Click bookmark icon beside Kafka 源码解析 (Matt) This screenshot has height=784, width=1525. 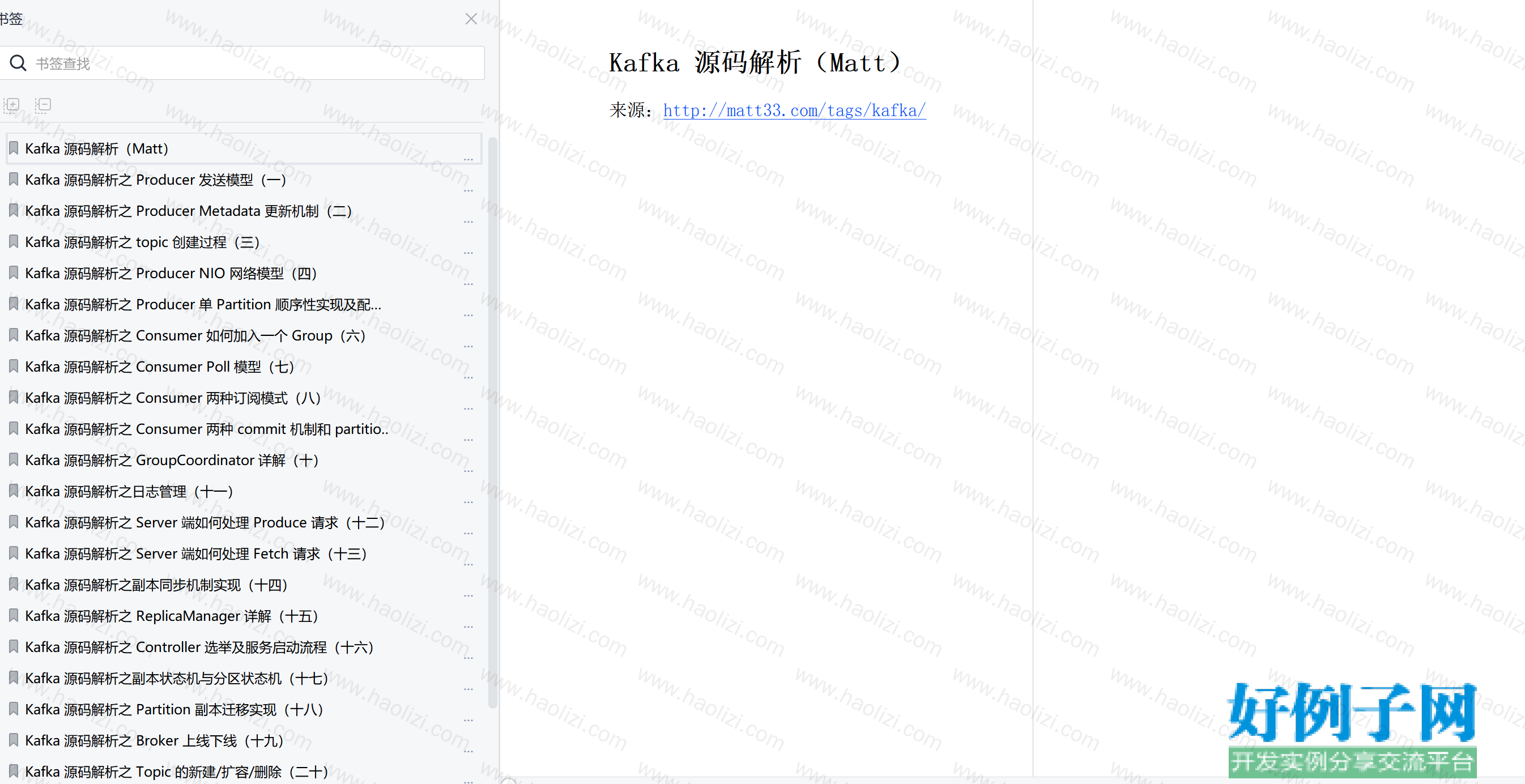click(x=14, y=148)
